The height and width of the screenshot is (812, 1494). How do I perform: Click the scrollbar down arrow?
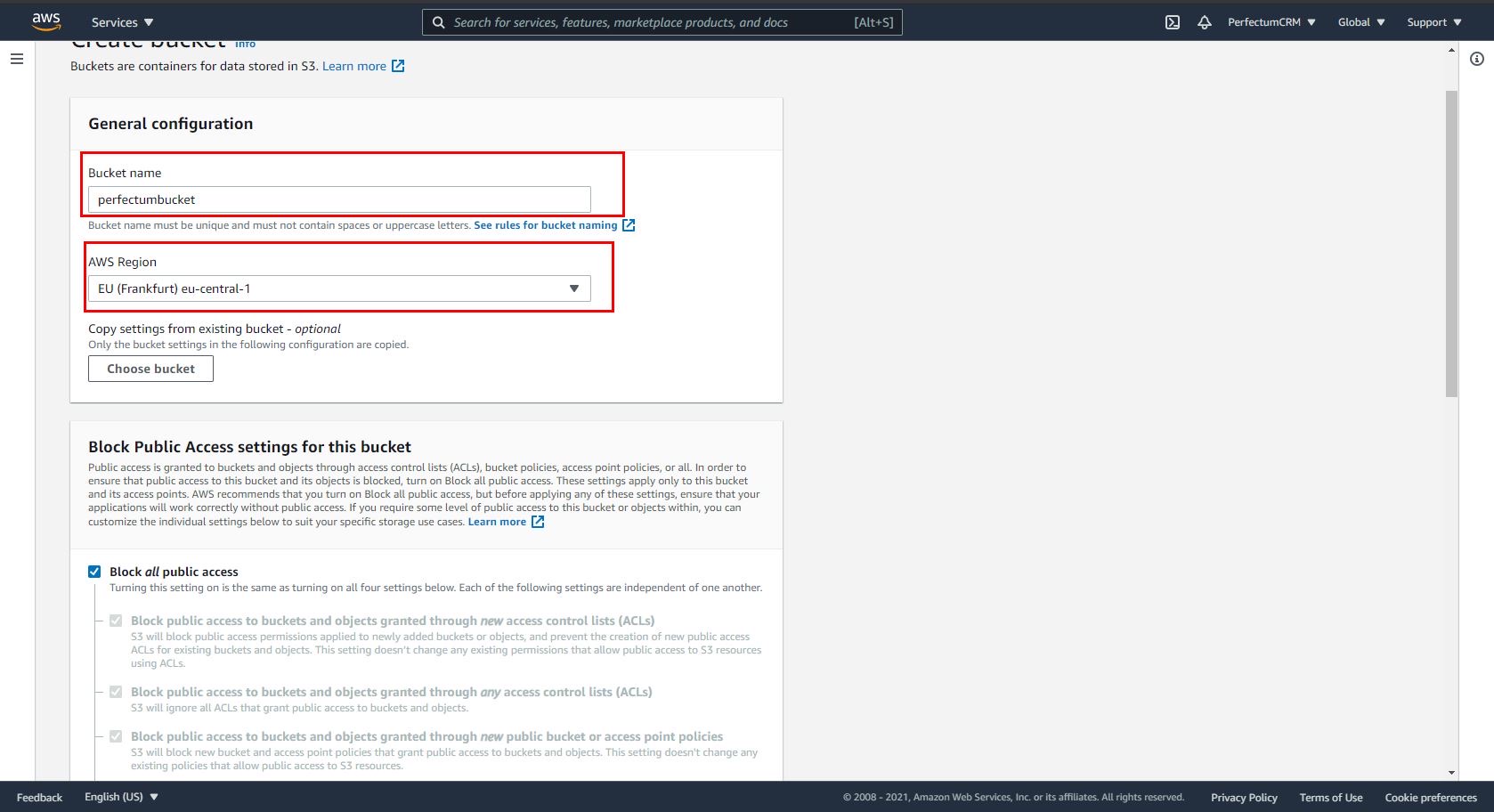(x=1452, y=773)
